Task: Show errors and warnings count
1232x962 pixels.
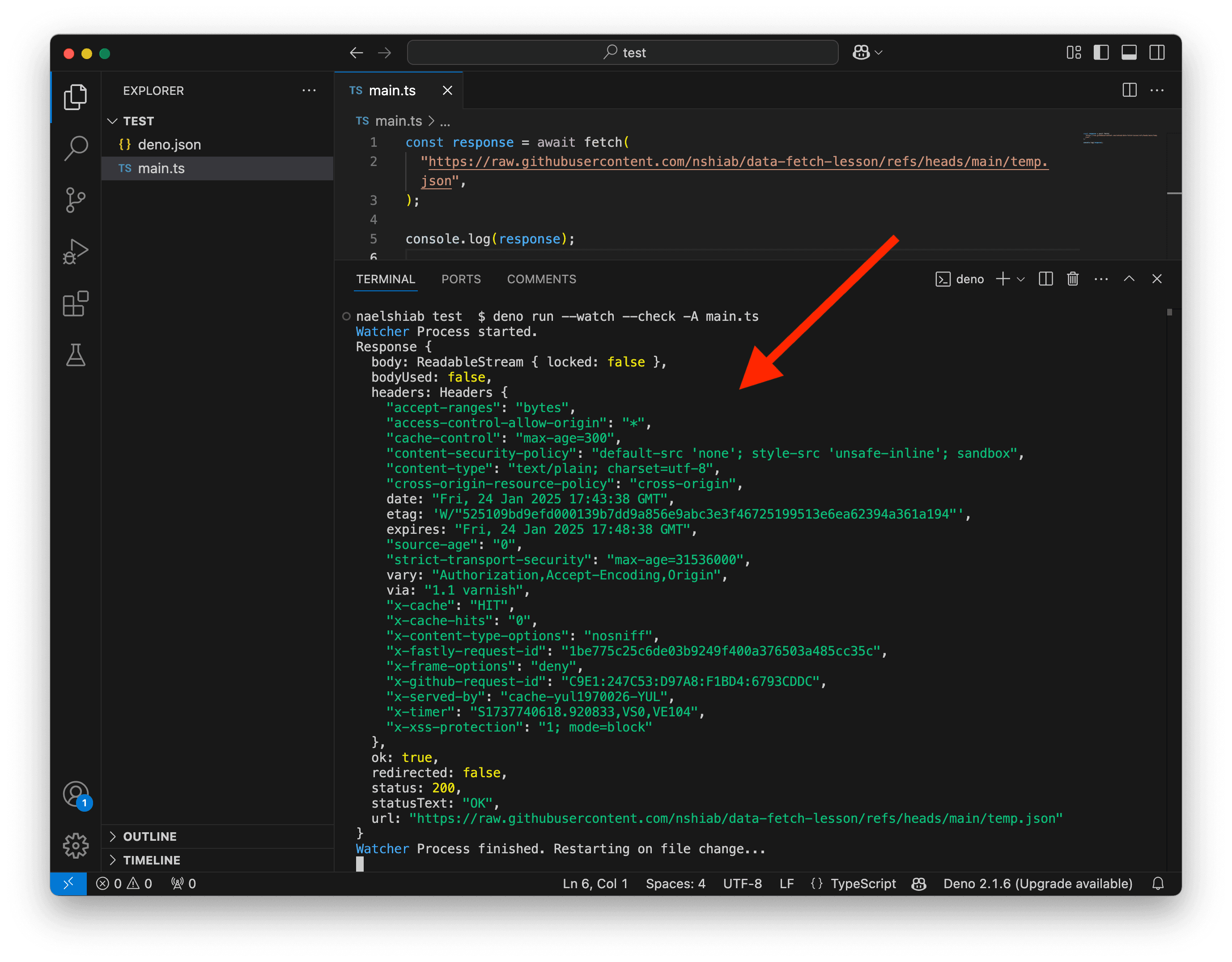Action: (124, 884)
